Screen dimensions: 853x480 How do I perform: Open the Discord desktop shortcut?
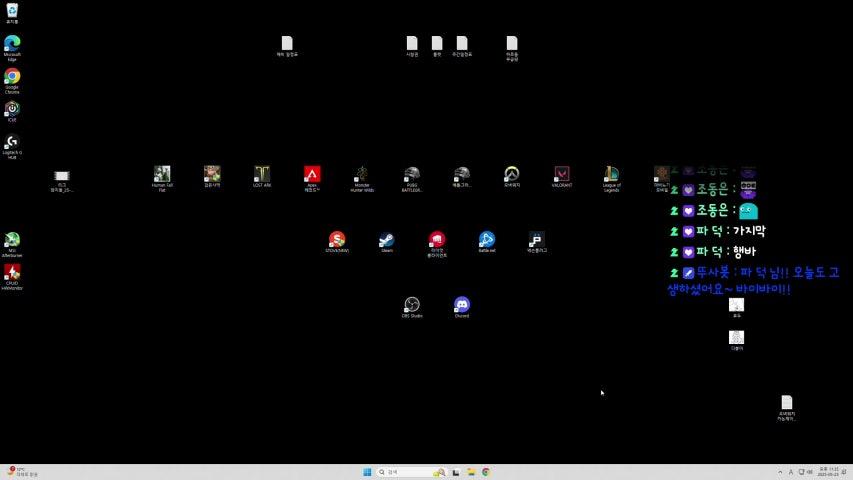pyautogui.click(x=462, y=307)
